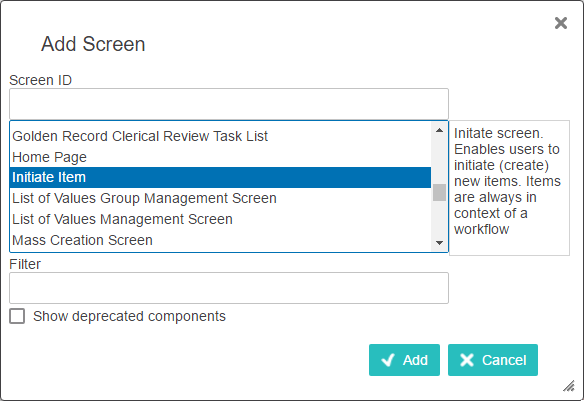
Task: Click the resize grip at dialog corner
Action: [569, 386]
